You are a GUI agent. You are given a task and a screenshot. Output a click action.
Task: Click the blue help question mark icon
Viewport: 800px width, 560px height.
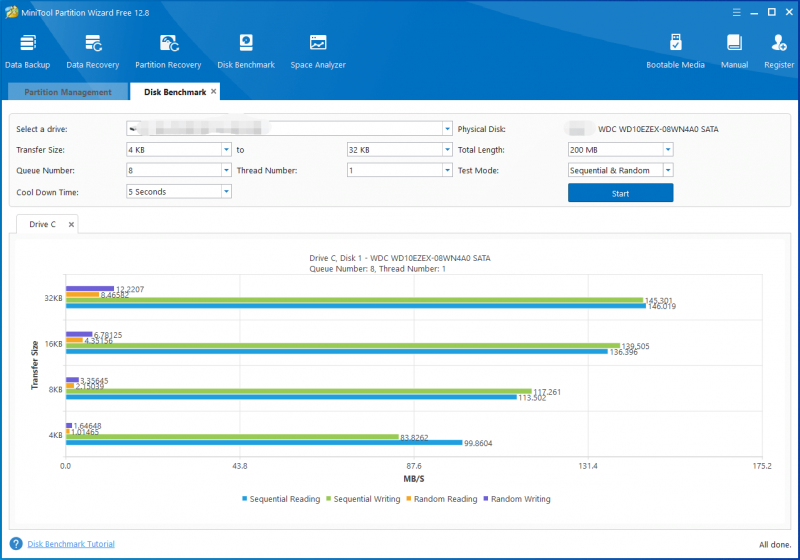pos(16,544)
